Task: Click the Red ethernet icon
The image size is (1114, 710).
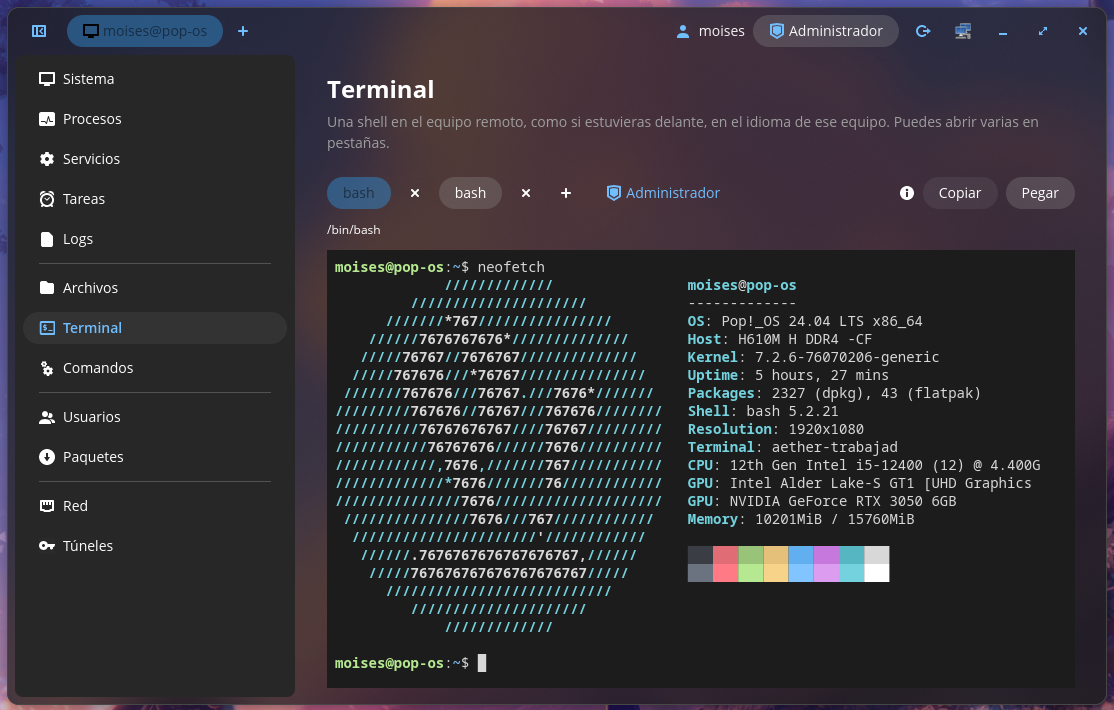Action: coord(47,506)
